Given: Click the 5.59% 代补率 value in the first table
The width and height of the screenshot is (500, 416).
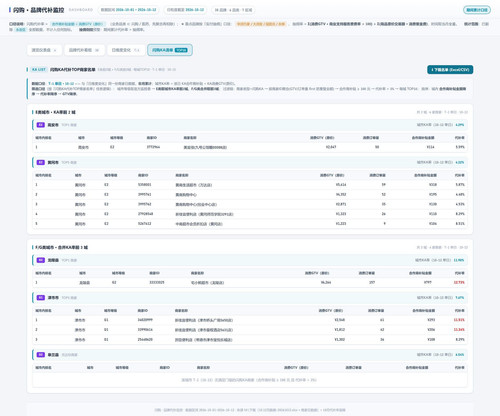Looking at the screenshot, I should click(x=460, y=147).
